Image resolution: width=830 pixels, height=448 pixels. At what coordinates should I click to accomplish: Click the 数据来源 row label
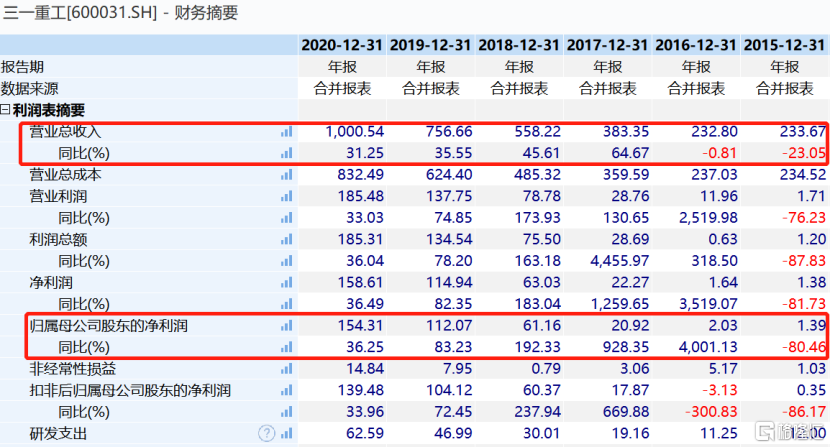[x=30, y=89]
